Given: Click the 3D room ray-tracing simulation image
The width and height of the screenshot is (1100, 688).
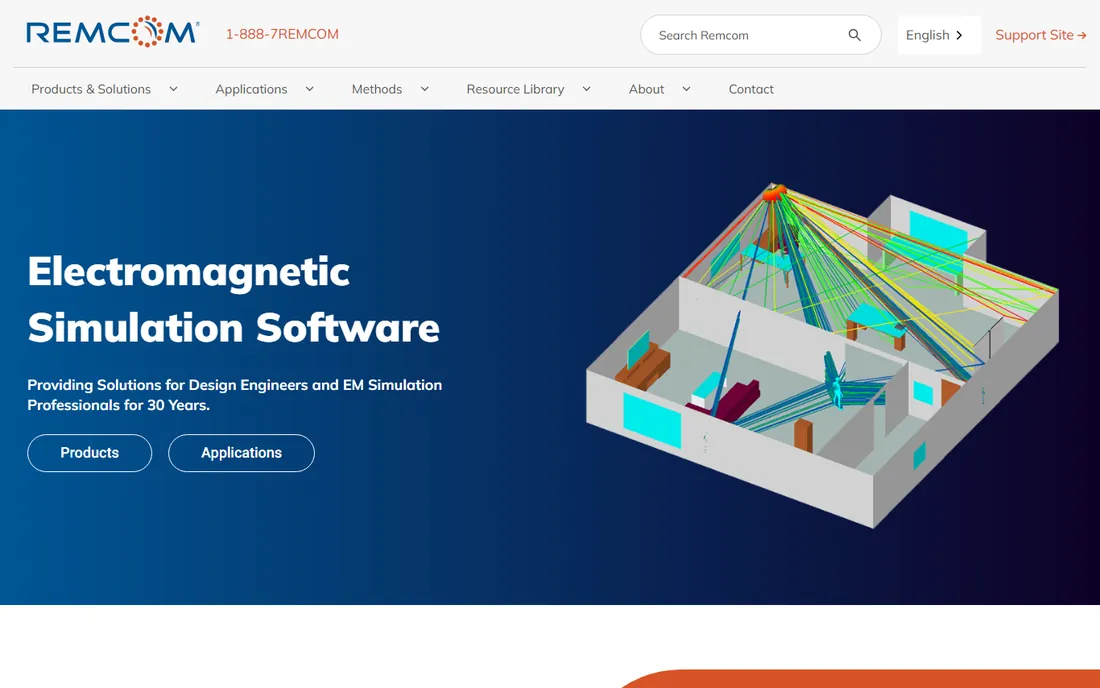Looking at the screenshot, I should tap(822, 356).
